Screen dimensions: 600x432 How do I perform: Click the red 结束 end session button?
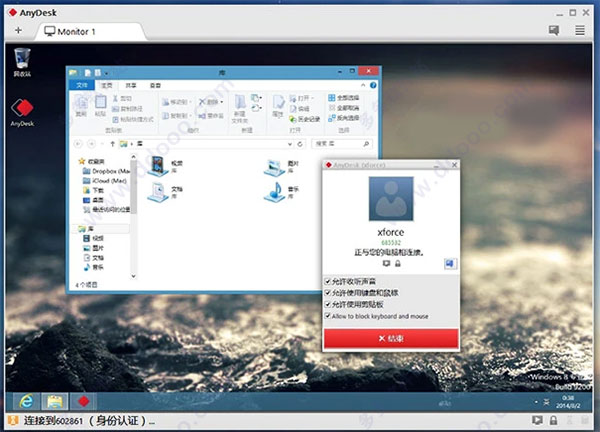point(391,338)
